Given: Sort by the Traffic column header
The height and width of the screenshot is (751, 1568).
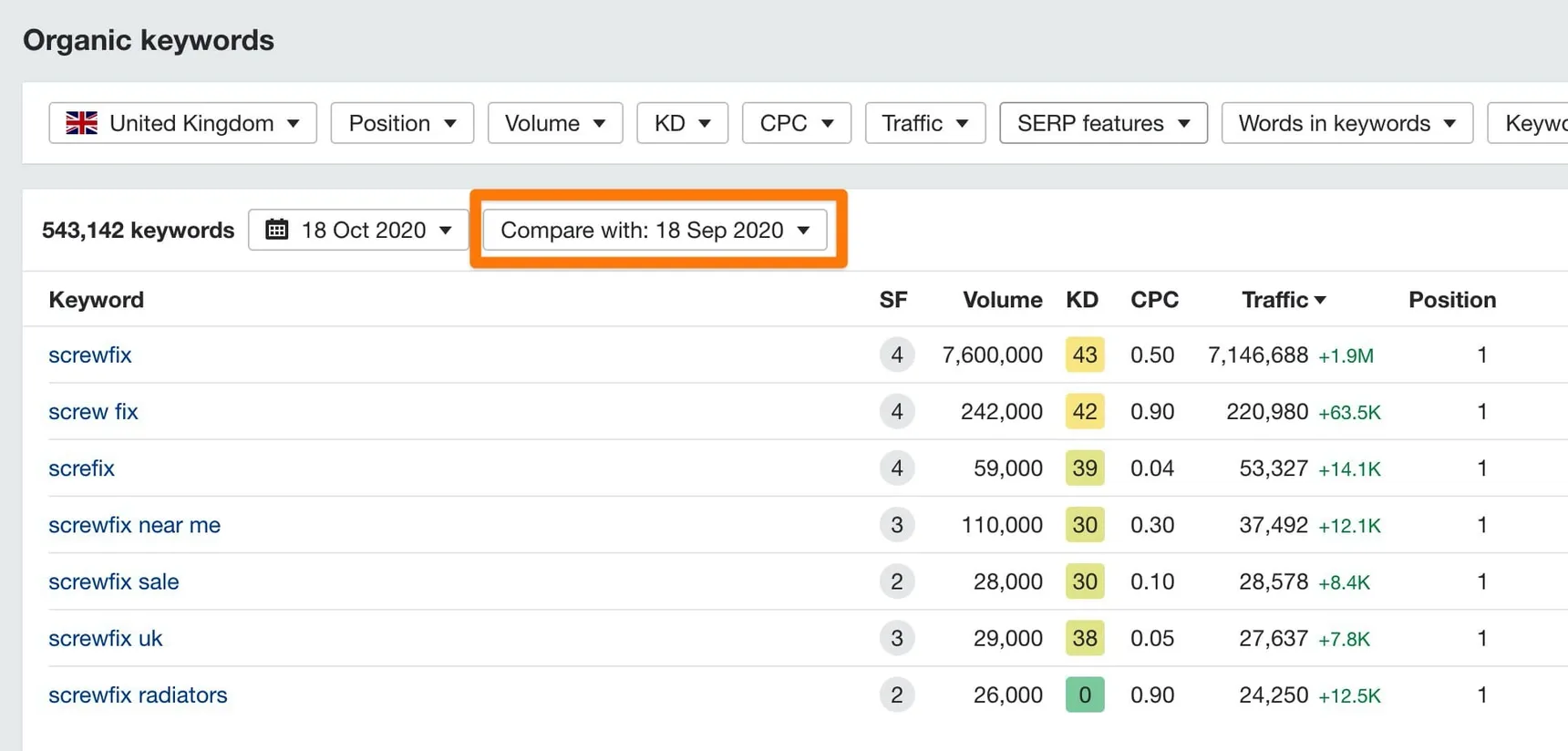Looking at the screenshot, I should [1284, 300].
